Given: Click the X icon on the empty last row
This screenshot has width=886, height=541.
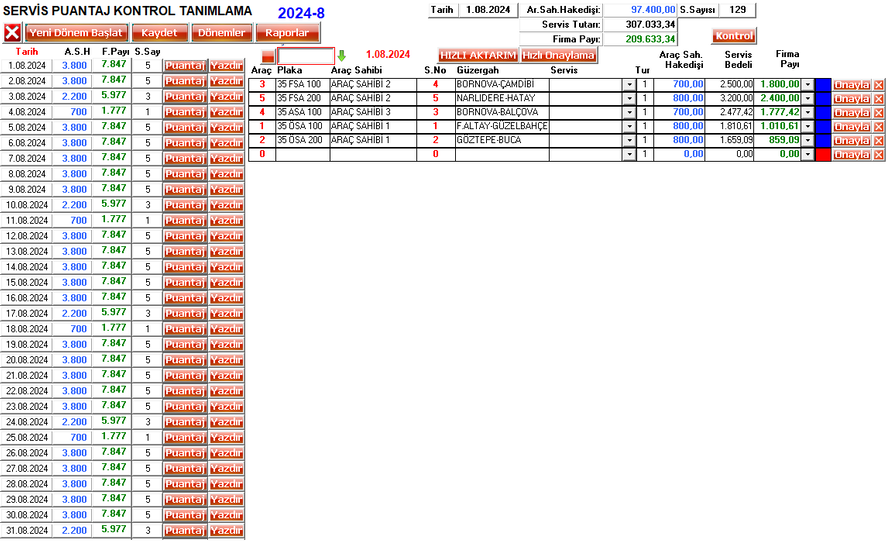Looking at the screenshot, I should (x=879, y=155).
